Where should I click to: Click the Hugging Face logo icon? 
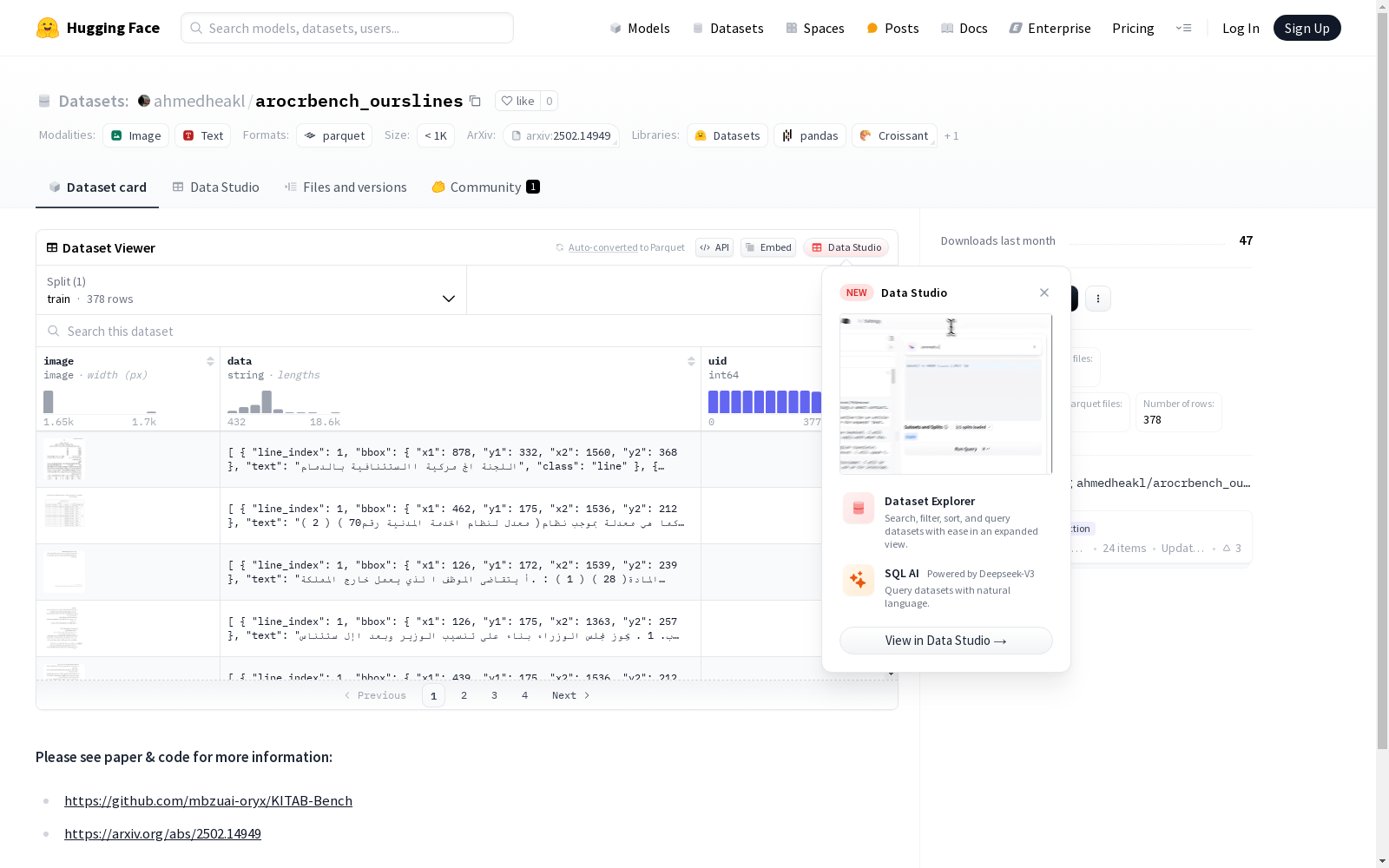point(48,28)
